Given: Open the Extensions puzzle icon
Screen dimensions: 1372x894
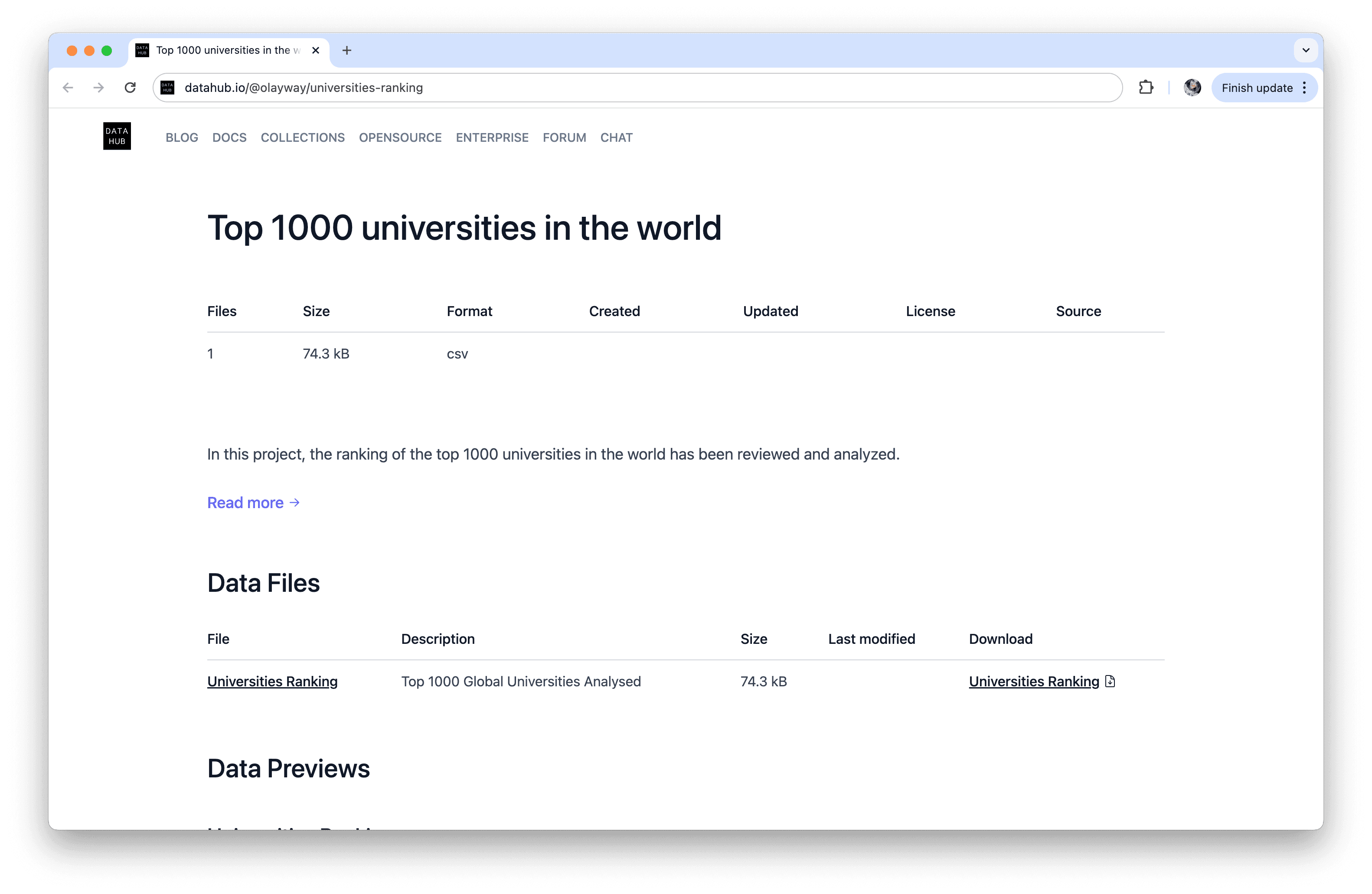Looking at the screenshot, I should coord(1146,88).
